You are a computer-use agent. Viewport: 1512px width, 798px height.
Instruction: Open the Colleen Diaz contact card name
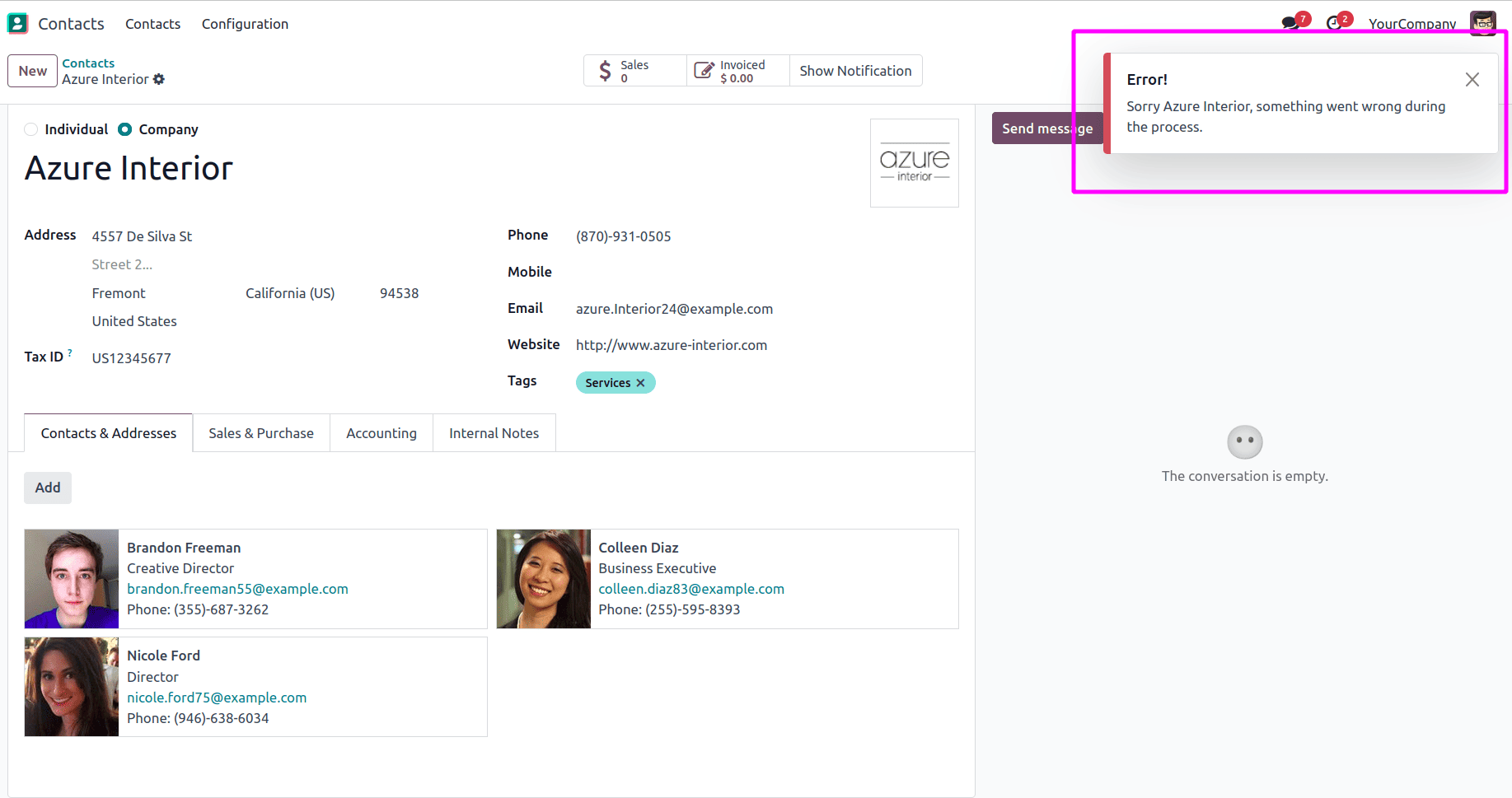639,548
